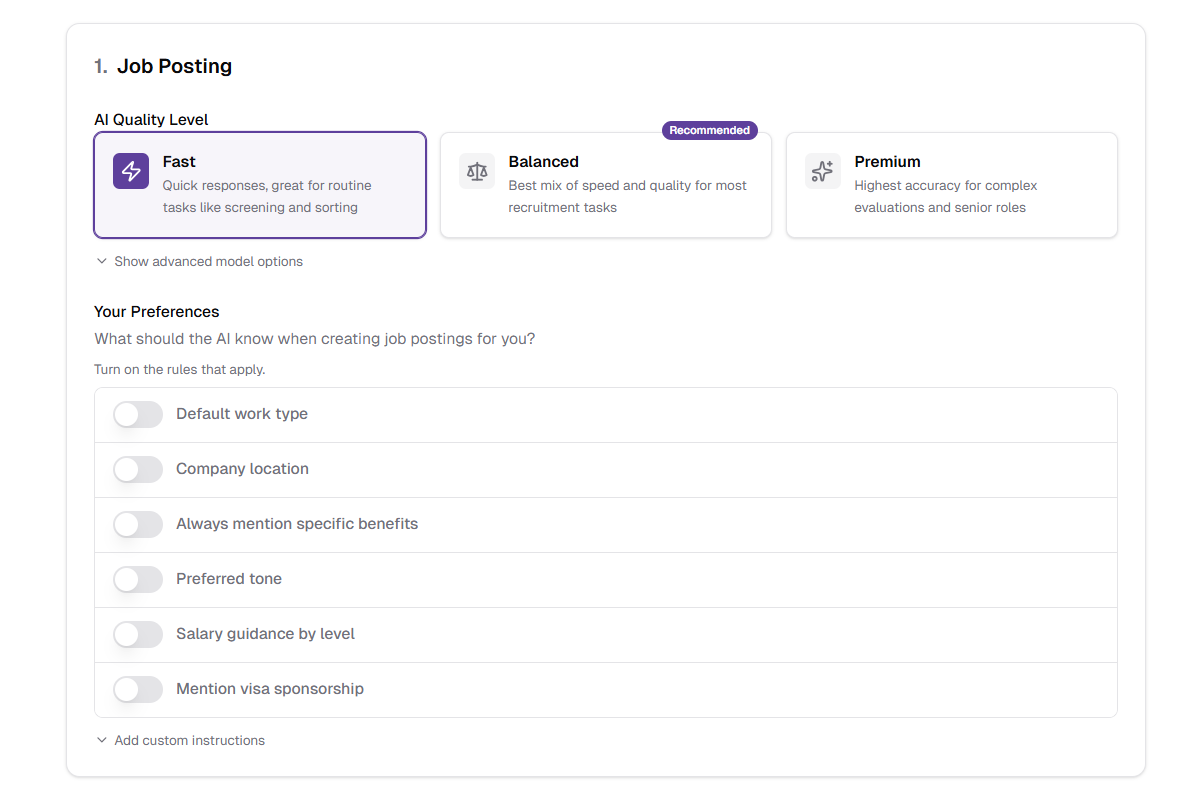
Task: Toggle the Mention visa sponsorship switch
Action: (138, 689)
